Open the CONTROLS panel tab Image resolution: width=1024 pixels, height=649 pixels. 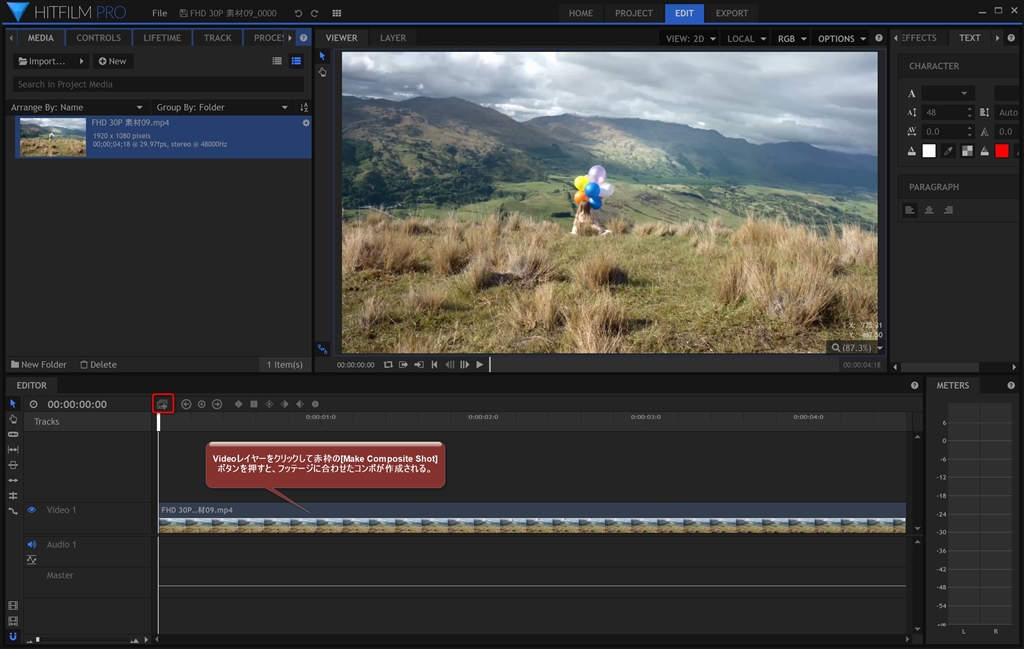98,38
